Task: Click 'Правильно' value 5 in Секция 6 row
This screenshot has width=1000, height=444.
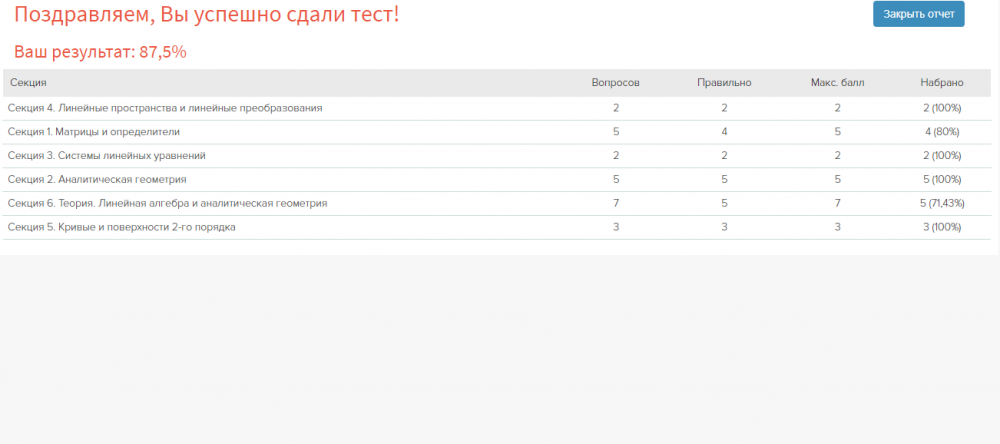Action: (x=724, y=204)
